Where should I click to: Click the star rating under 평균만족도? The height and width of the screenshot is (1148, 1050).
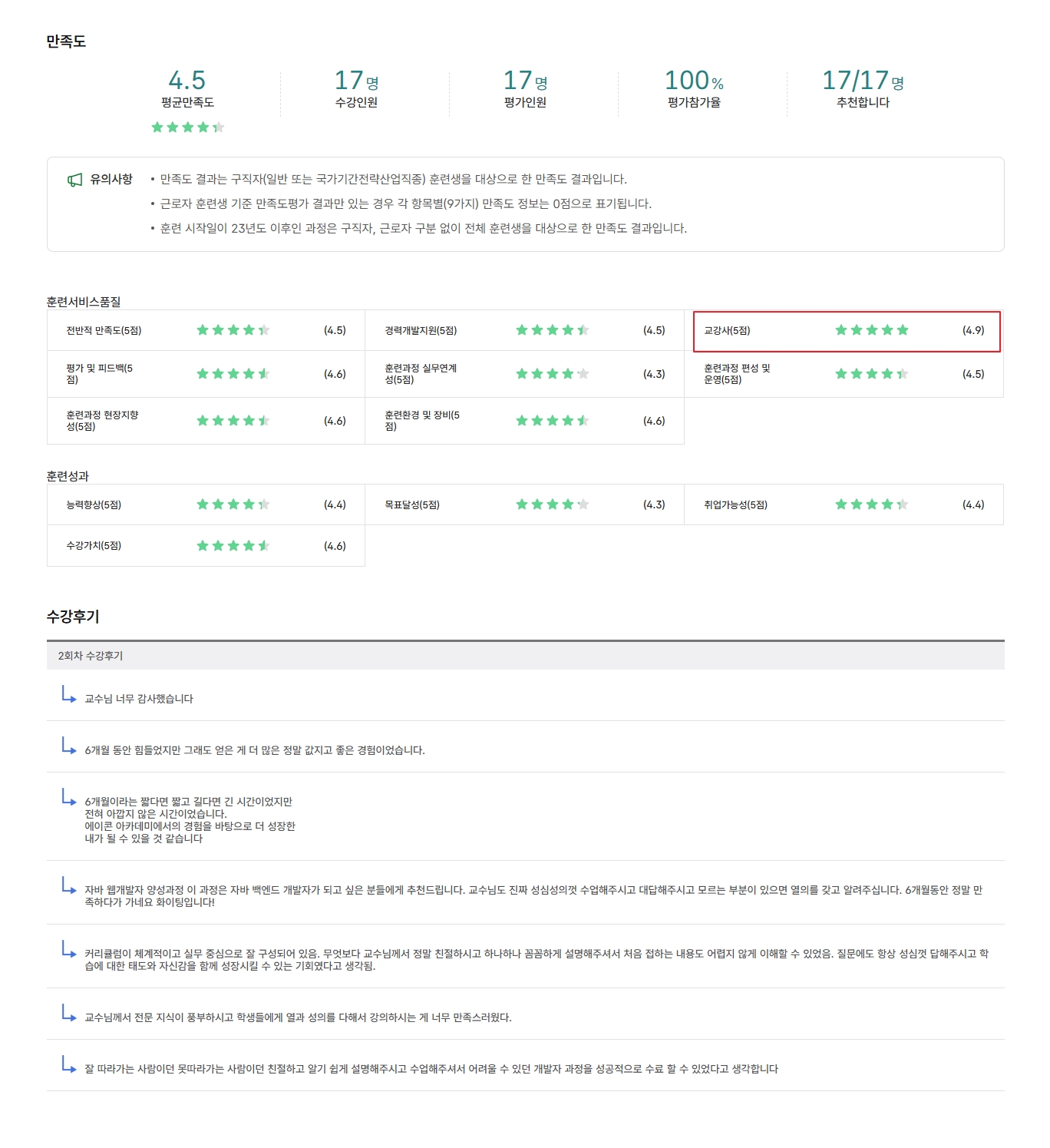[x=188, y=127]
